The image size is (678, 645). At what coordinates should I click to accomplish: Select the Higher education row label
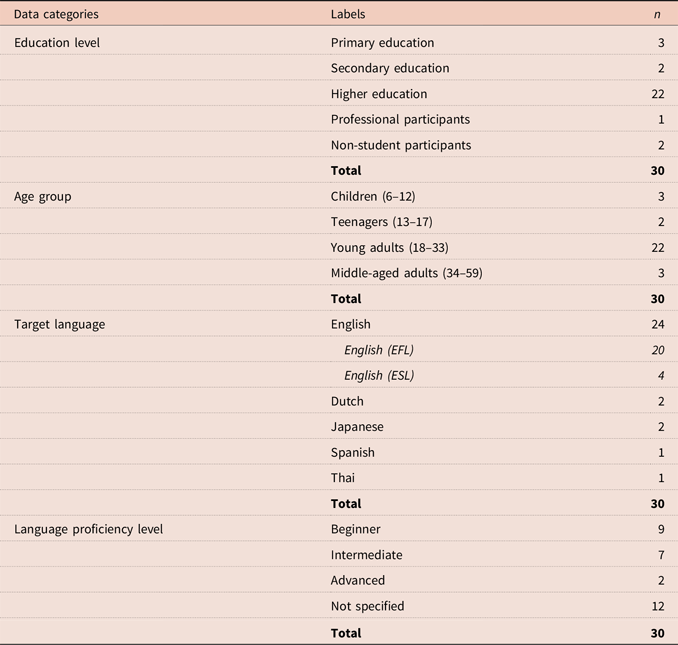click(379, 94)
